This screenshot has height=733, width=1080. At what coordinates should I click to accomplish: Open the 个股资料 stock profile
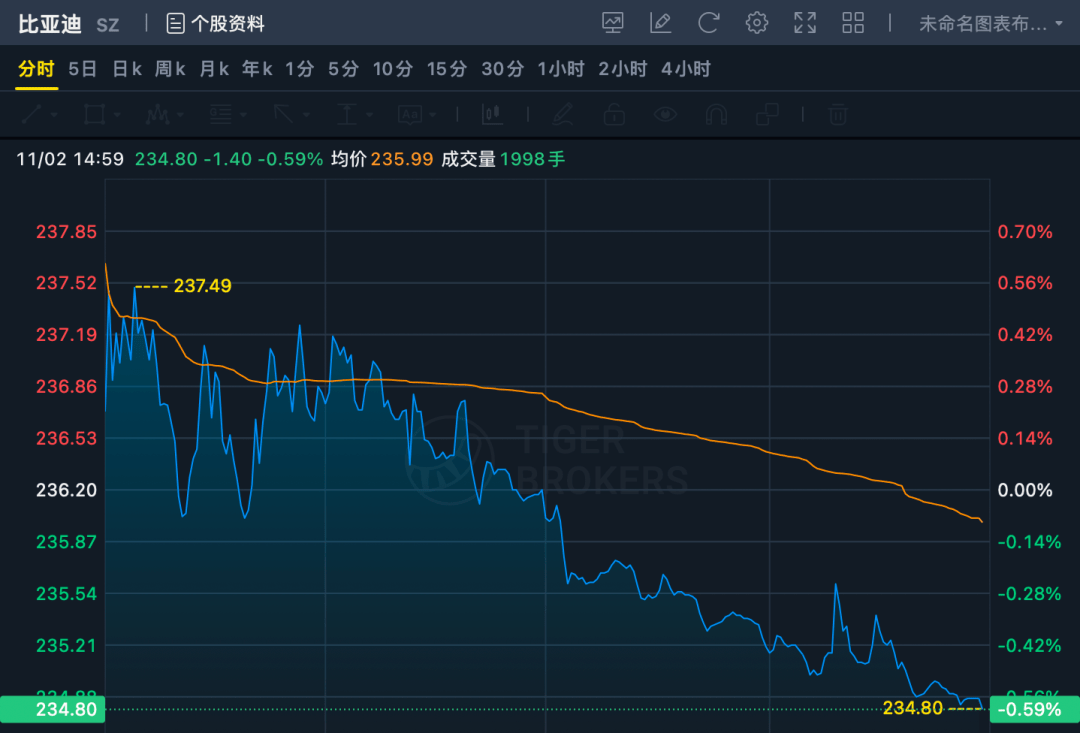click(x=227, y=23)
